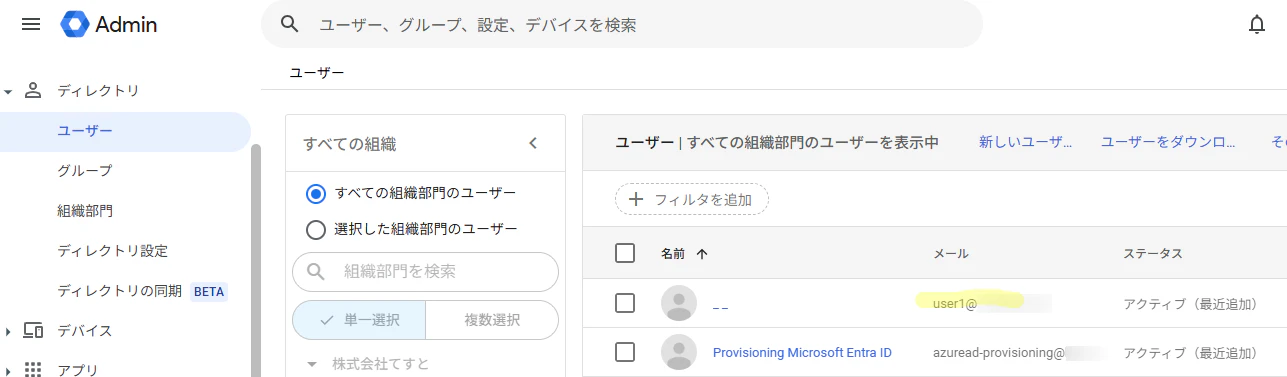Image resolution: width=1287 pixels, height=377 pixels.
Task: Switch to 複数選択 mode
Action: (492, 320)
